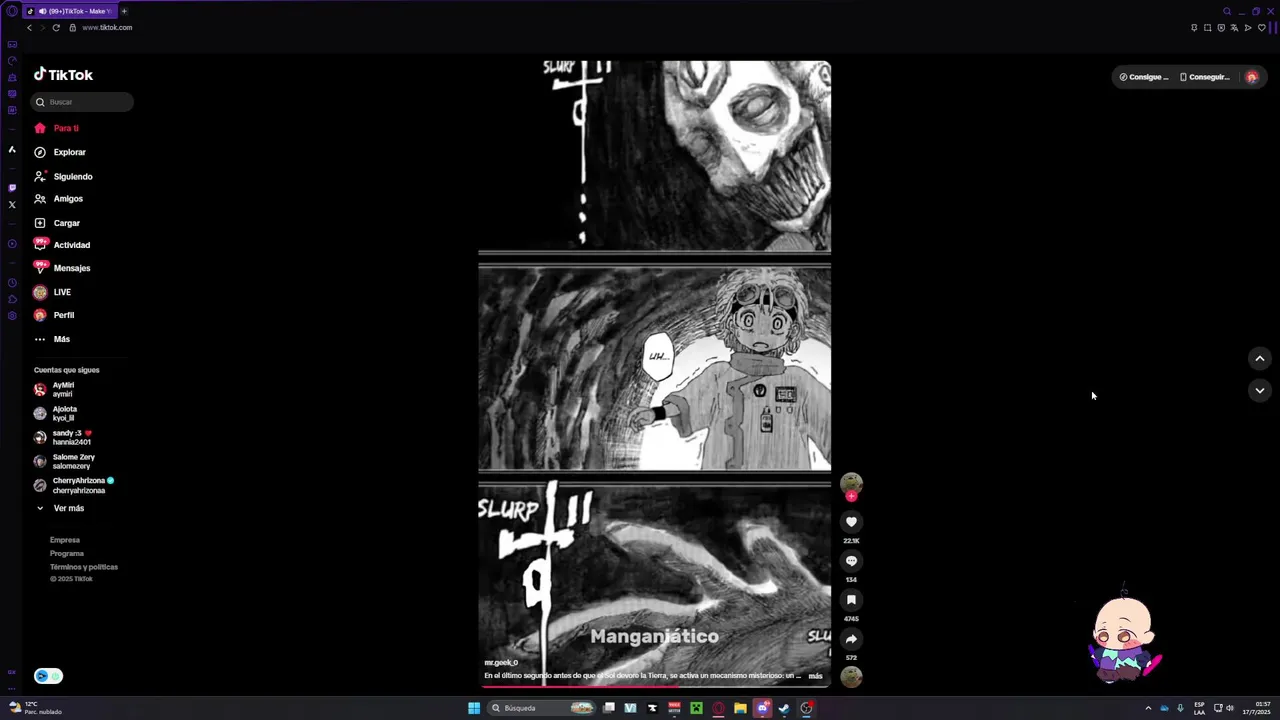Viewport: 1280px width, 720px height.
Task: Open the Cargar upload page
Action: coord(57,223)
